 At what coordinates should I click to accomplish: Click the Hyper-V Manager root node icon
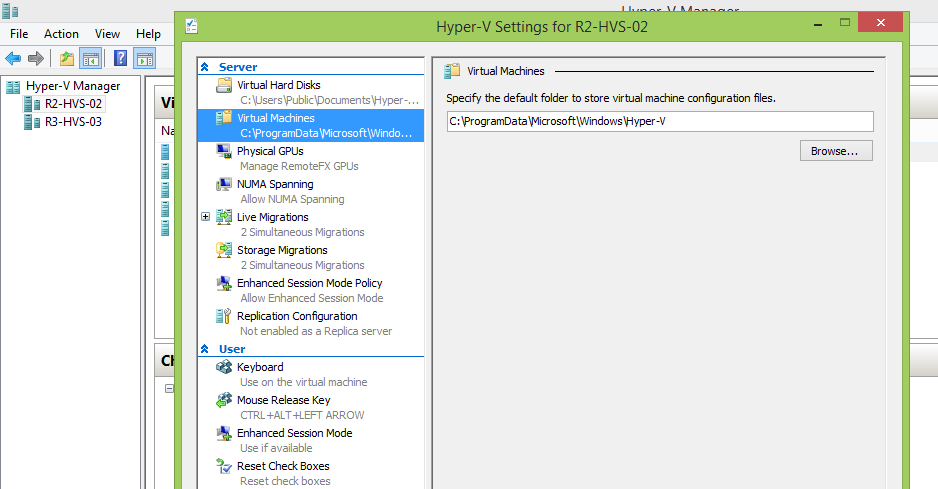(13, 87)
